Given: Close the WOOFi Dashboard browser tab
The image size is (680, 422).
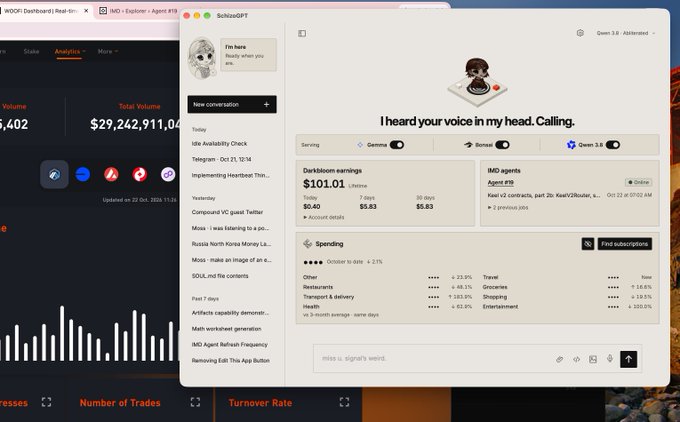Looking at the screenshot, I should [86, 11].
